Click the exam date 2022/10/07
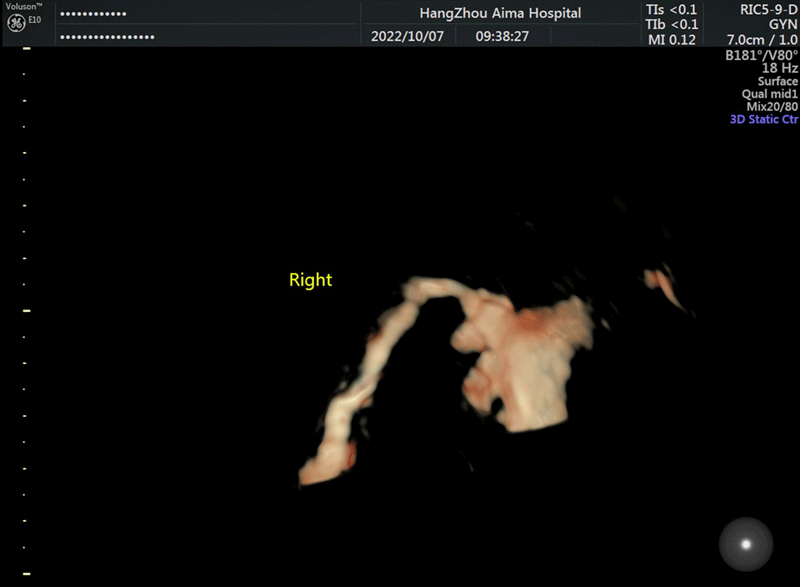 pyautogui.click(x=407, y=36)
